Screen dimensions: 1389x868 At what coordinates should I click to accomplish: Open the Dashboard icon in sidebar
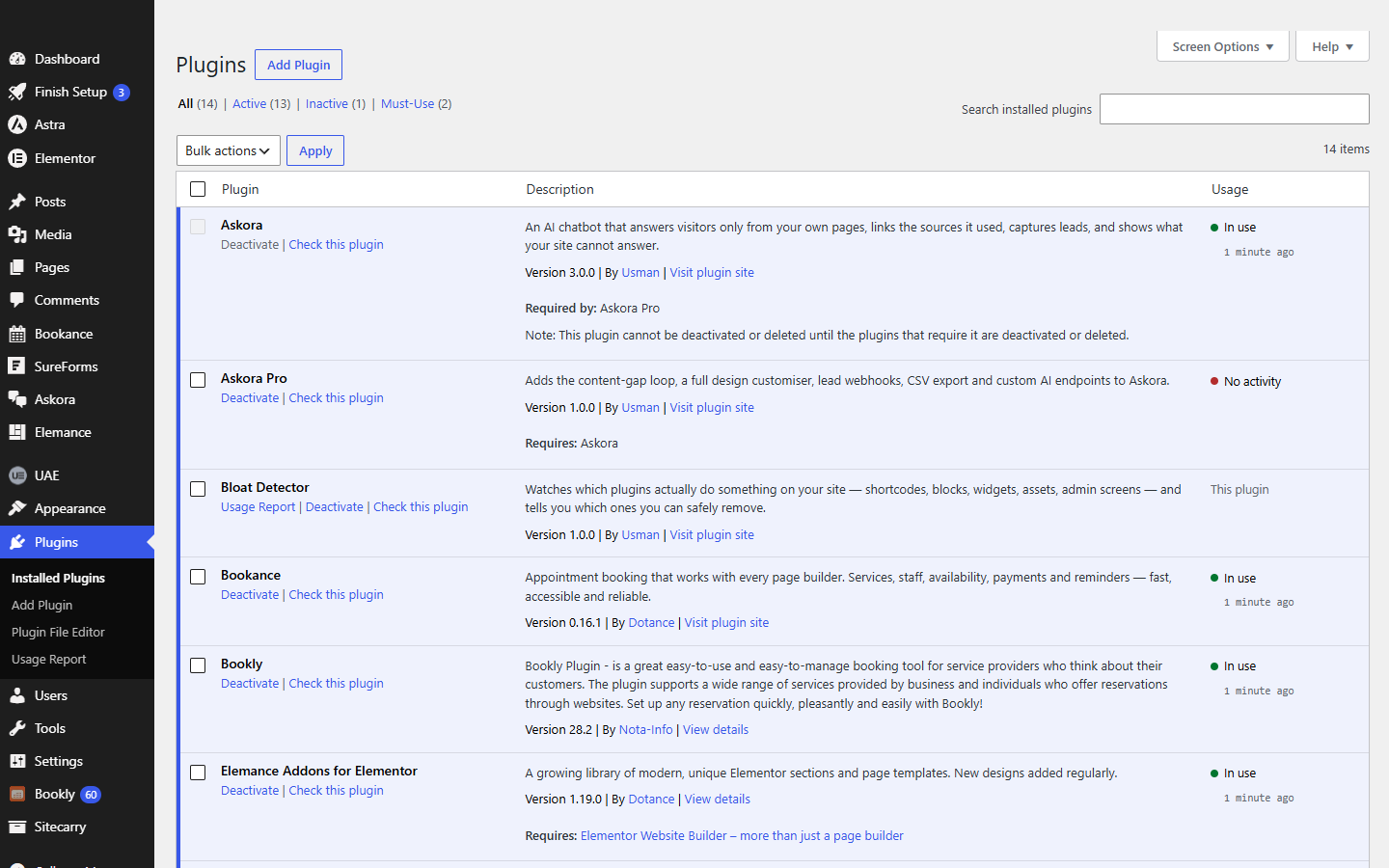tap(17, 59)
